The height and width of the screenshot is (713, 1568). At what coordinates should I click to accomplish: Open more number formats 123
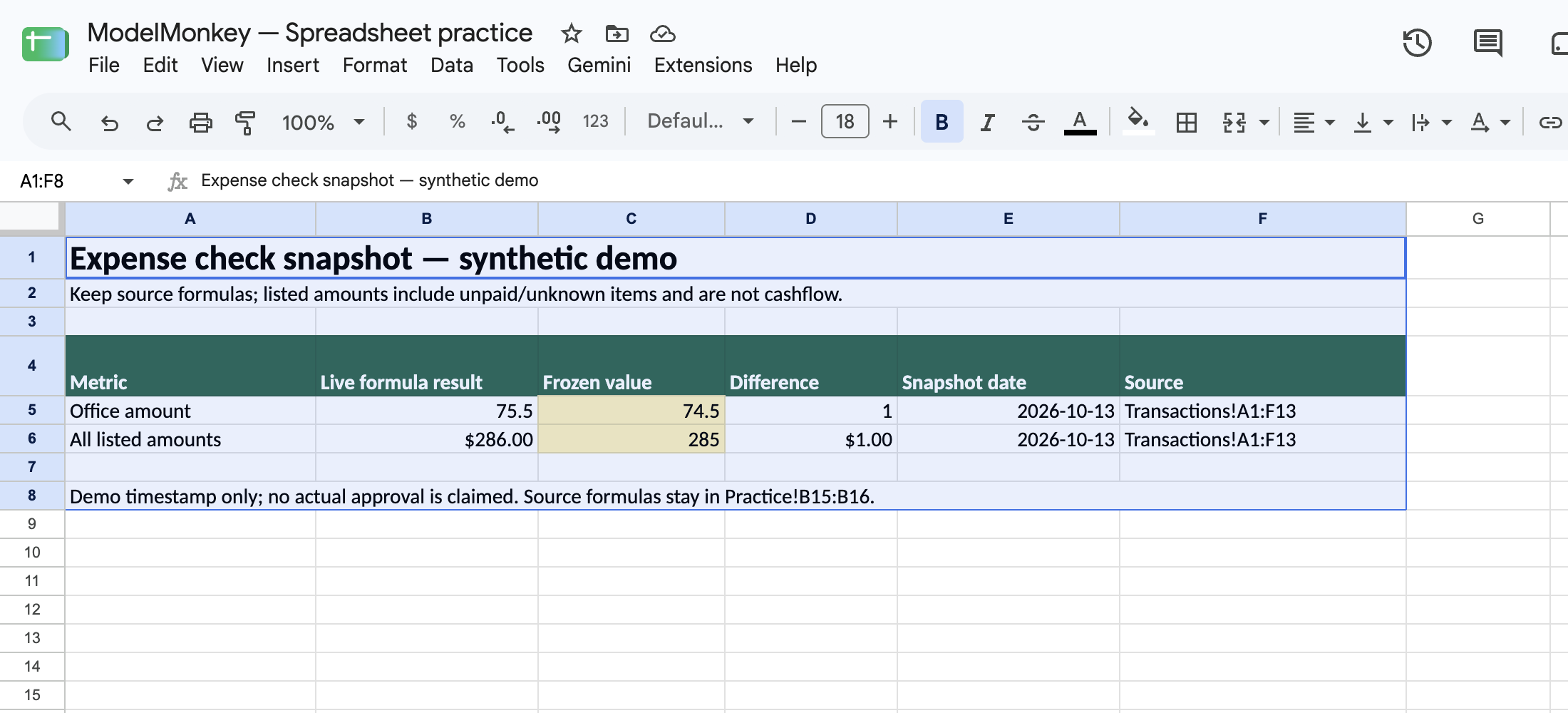coord(595,121)
